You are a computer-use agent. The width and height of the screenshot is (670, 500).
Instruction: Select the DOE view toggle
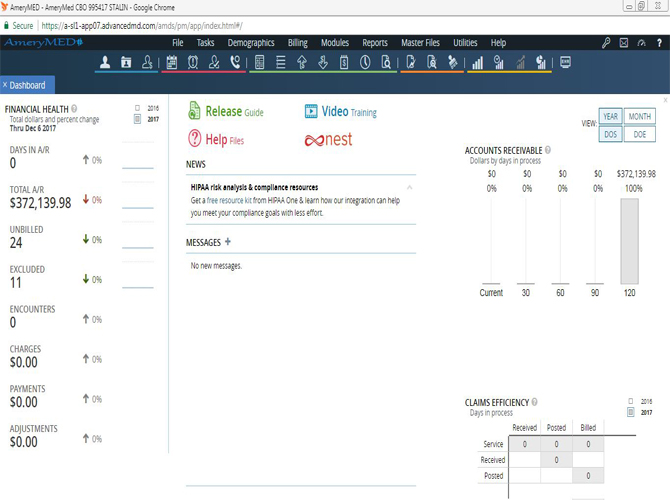coord(640,134)
